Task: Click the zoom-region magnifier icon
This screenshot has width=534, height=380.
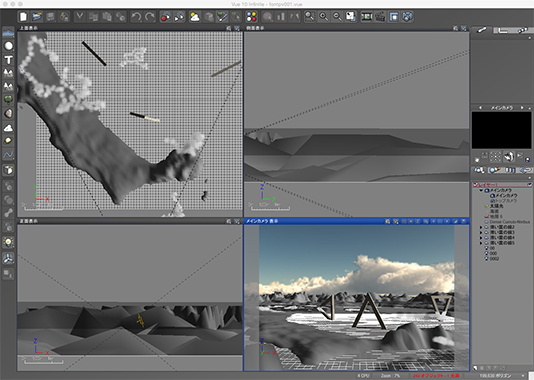Action: click(x=310, y=16)
